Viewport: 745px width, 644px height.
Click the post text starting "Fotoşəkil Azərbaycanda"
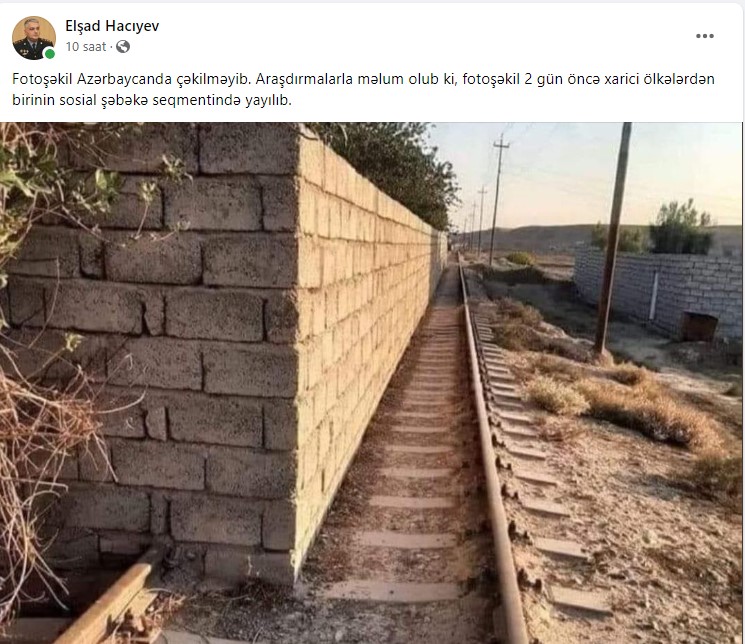click(363, 89)
